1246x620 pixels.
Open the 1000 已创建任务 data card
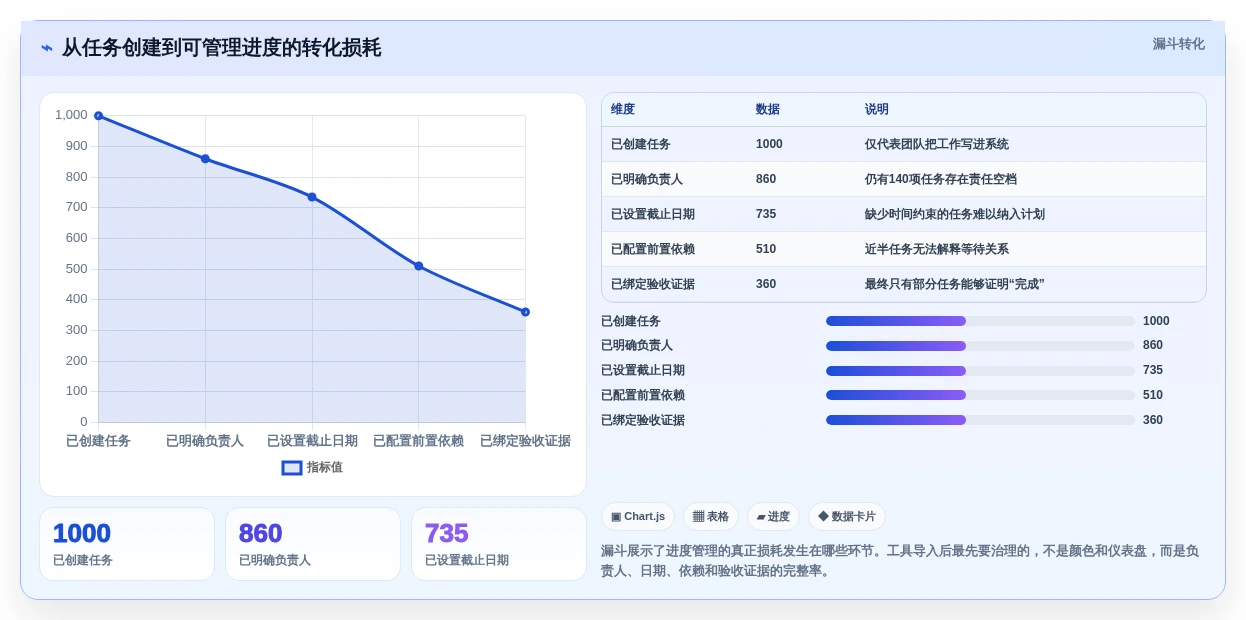pyautogui.click(x=127, y=544)
